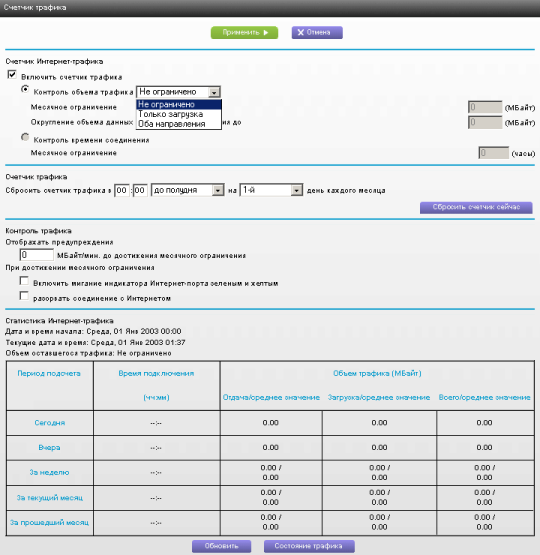Open the 1-й day dropdown
This screenshot has height=555, width=540.
point(271,190)
